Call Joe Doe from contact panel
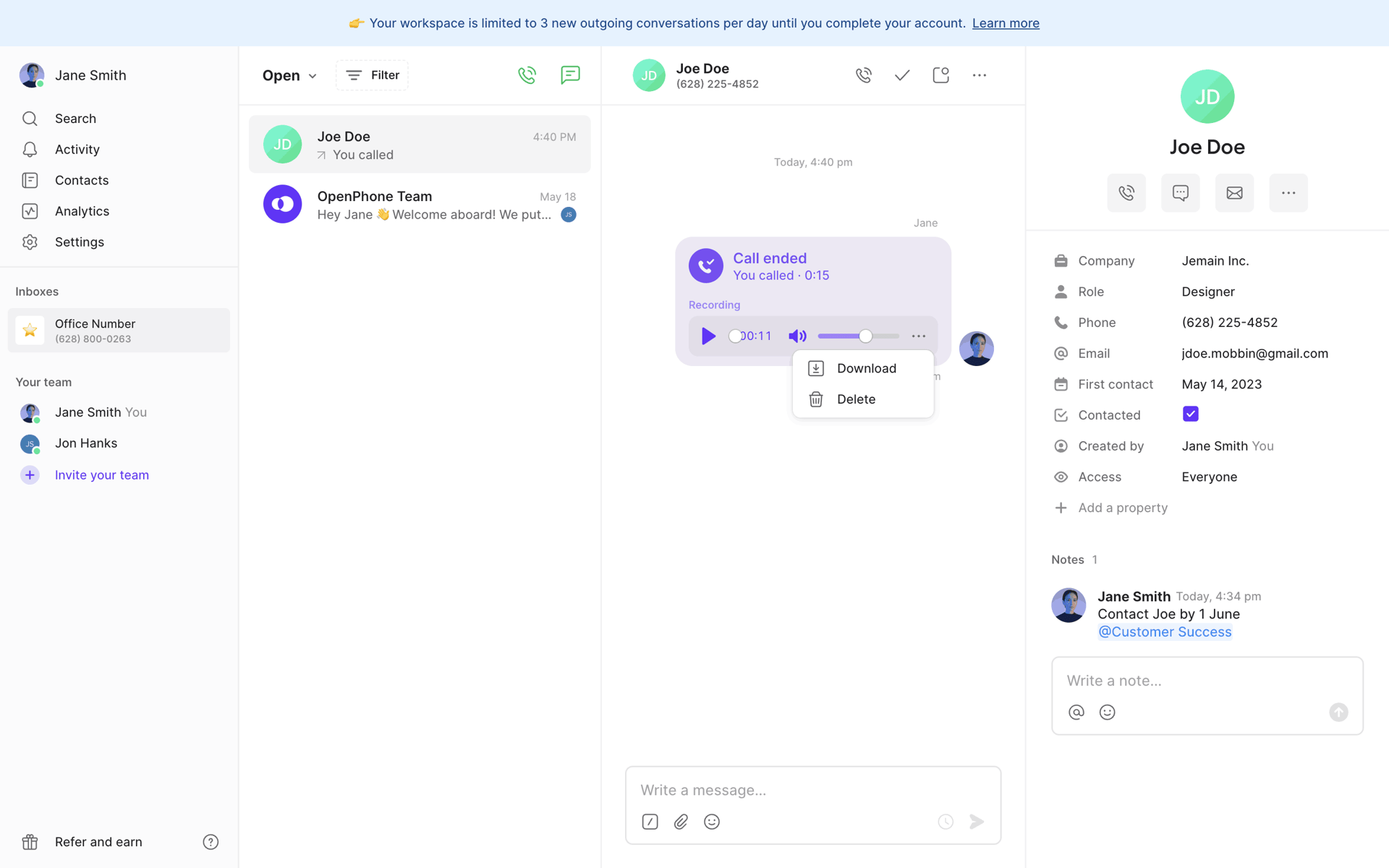1389x868 pixels. coord(1126,192)
